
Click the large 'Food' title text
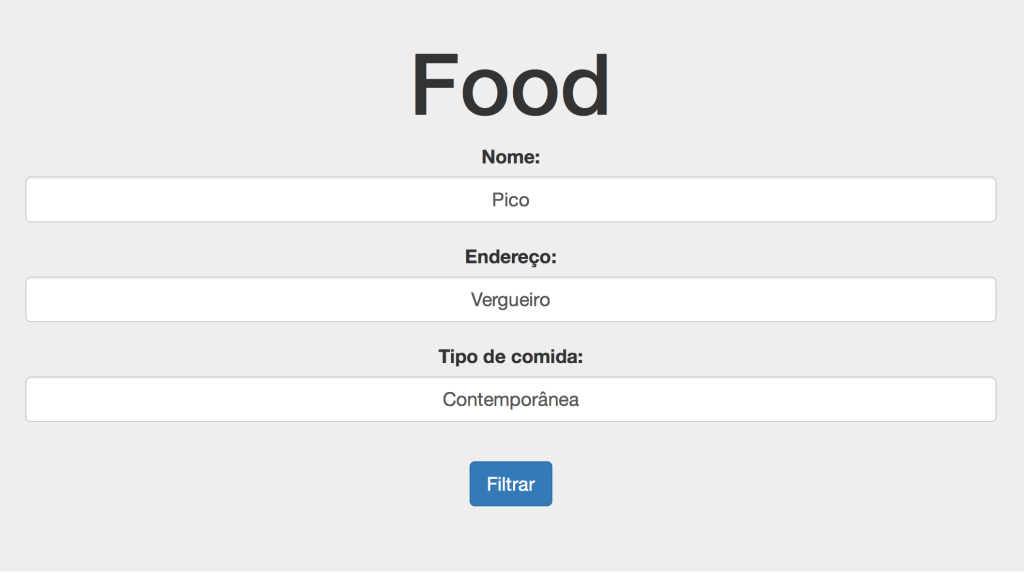(x=510, y=86)
